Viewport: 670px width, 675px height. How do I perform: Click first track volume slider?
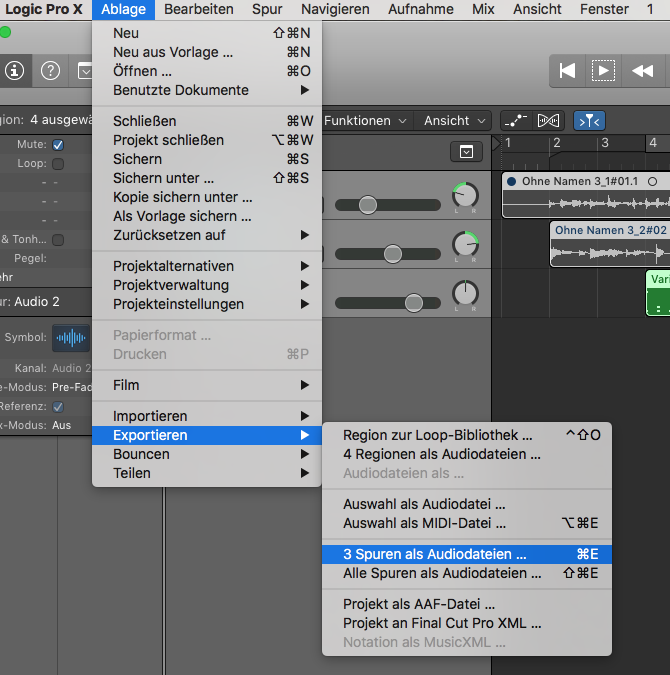[388, 205]
